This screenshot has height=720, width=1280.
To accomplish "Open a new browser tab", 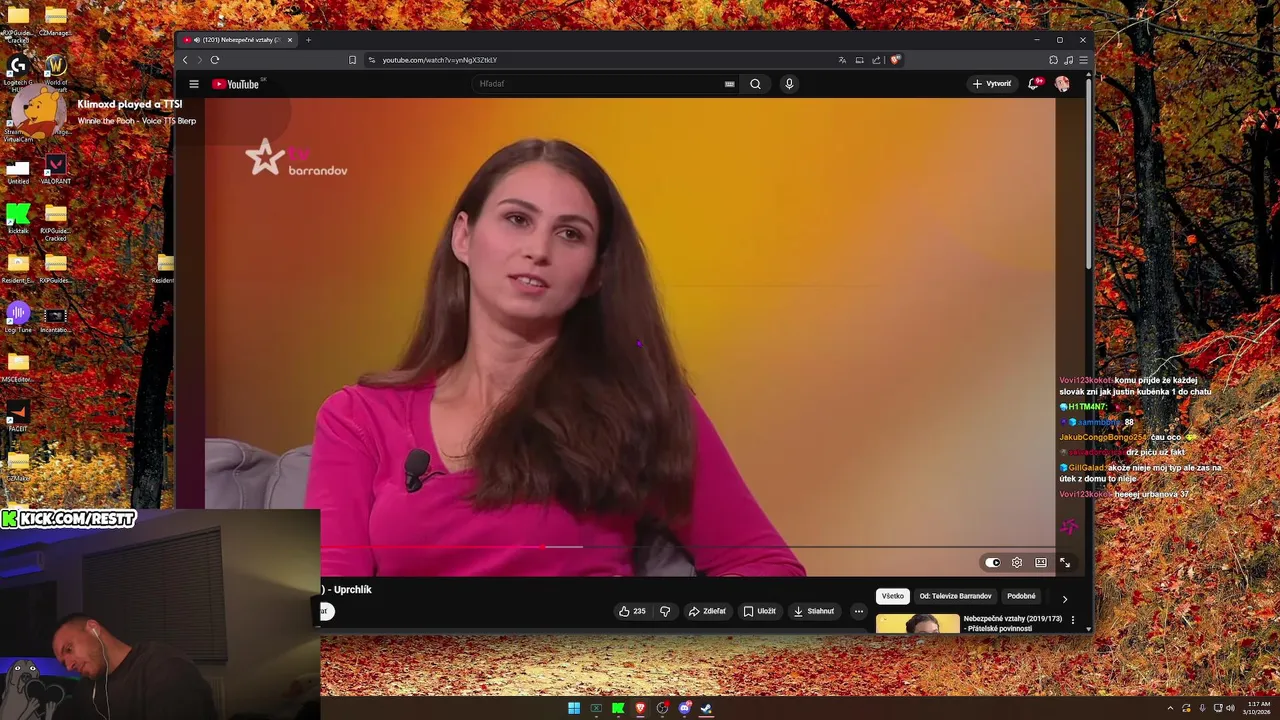I will tap(308, 40).
